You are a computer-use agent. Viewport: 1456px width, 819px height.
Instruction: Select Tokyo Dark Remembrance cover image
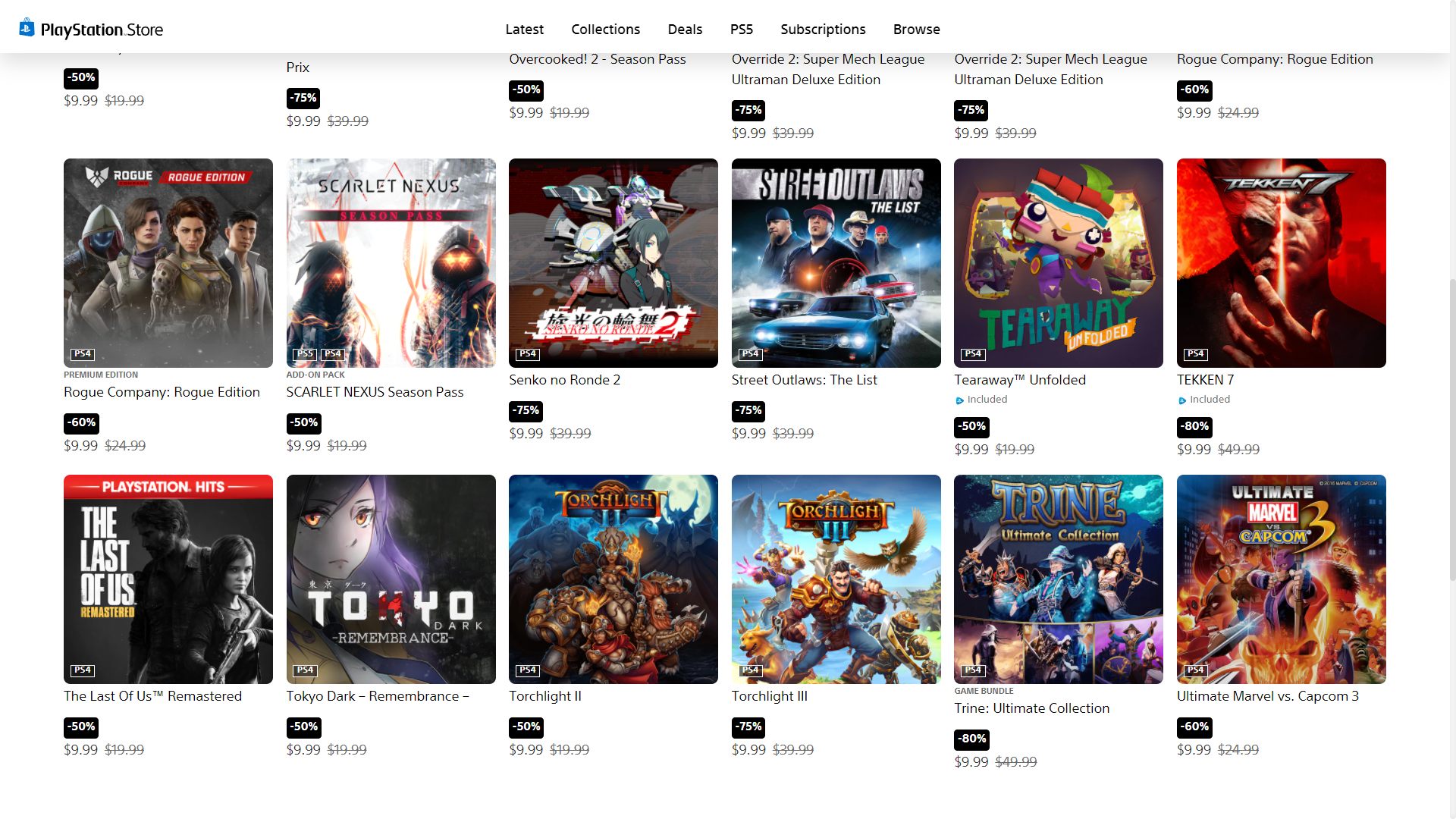tap(391, 579)
